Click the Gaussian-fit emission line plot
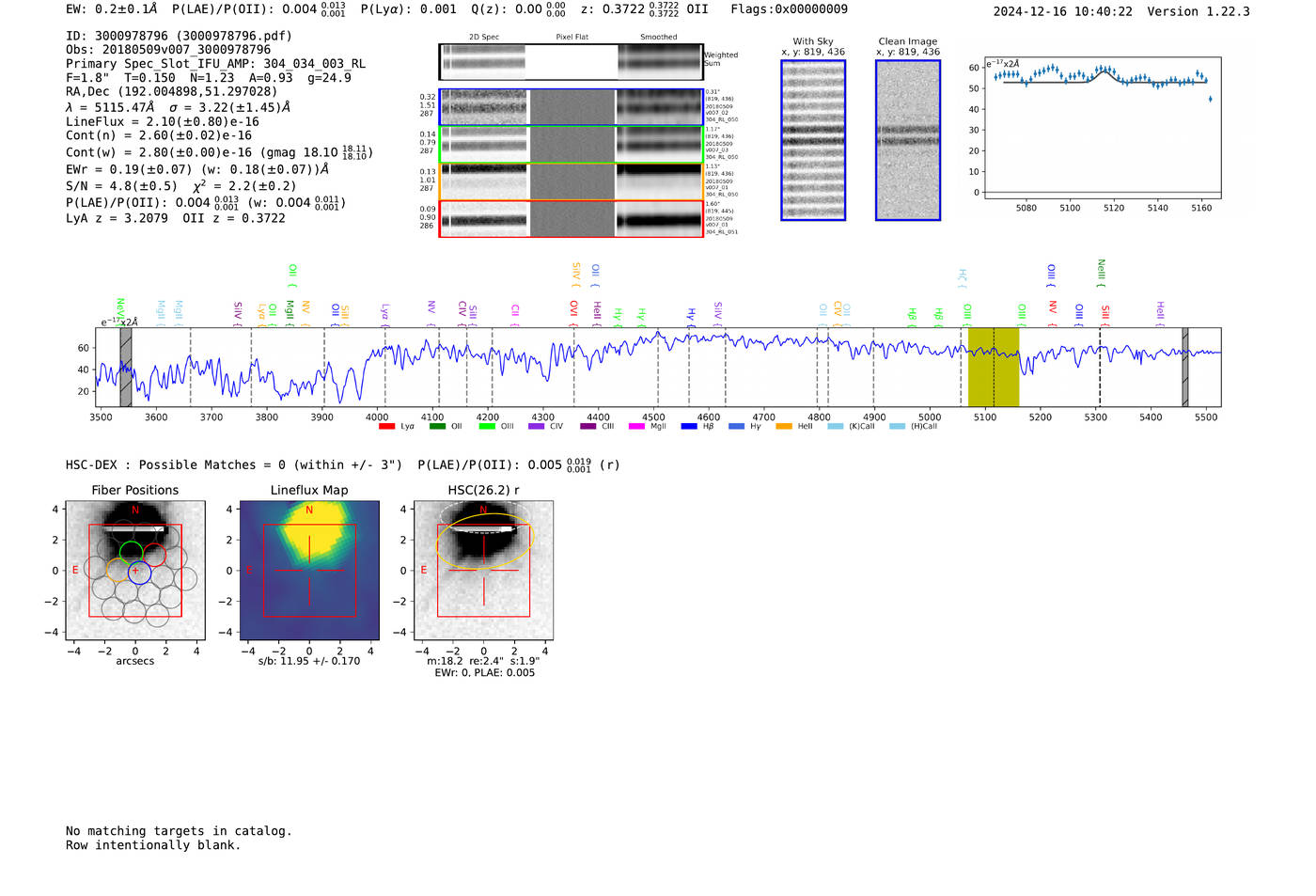This screenshot has width=1316, height=896. click(1102, 130)
